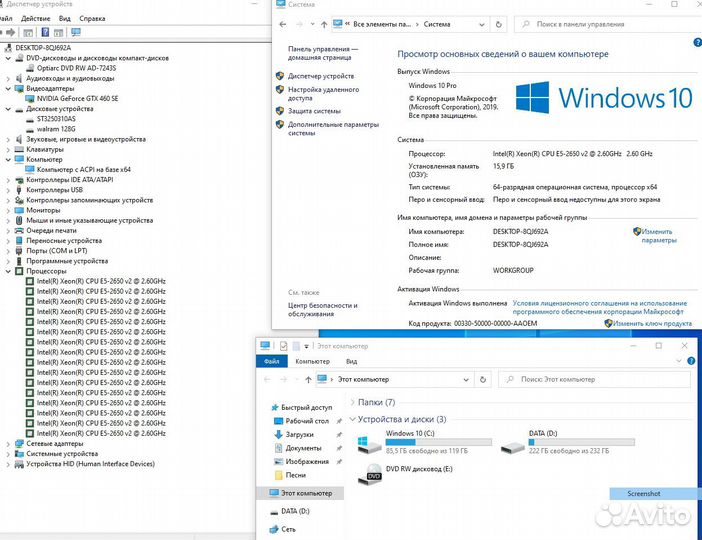This screenshot has height=540, width=702.
Task: Expand Устройства HID (Human Interface Devices)
Action: (8, 464)
